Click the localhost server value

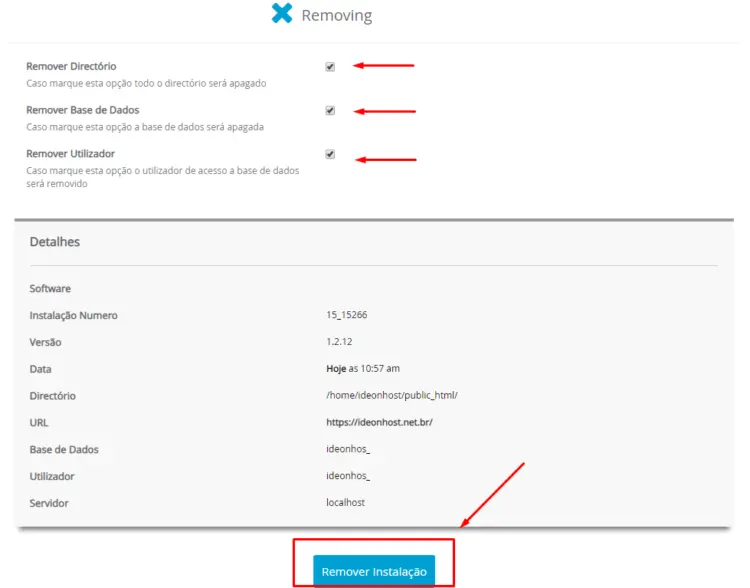point(345,502)
